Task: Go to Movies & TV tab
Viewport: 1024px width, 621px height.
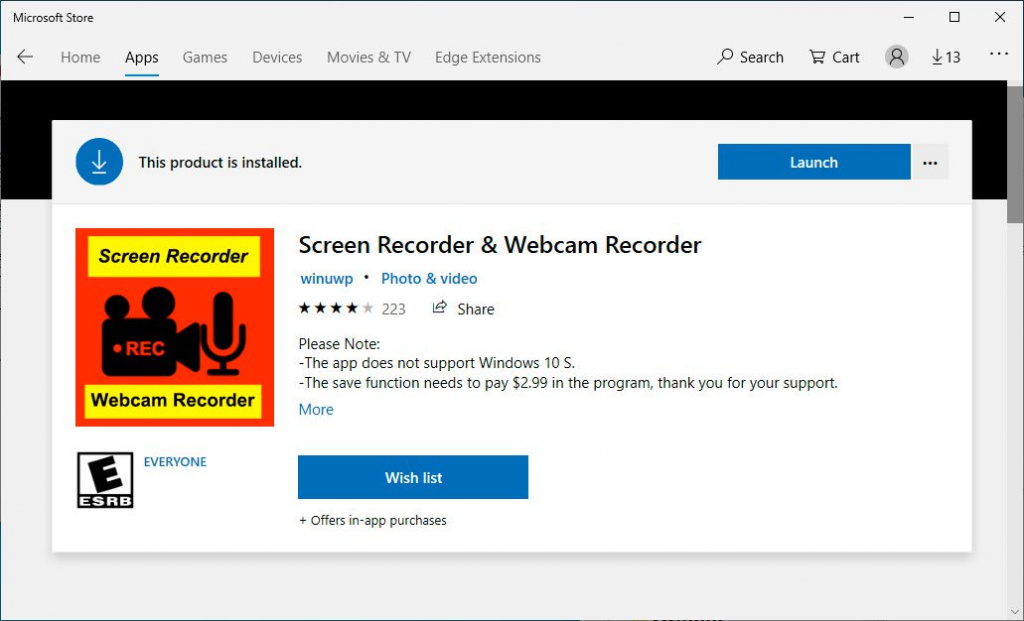Action: tap(368, 57)
